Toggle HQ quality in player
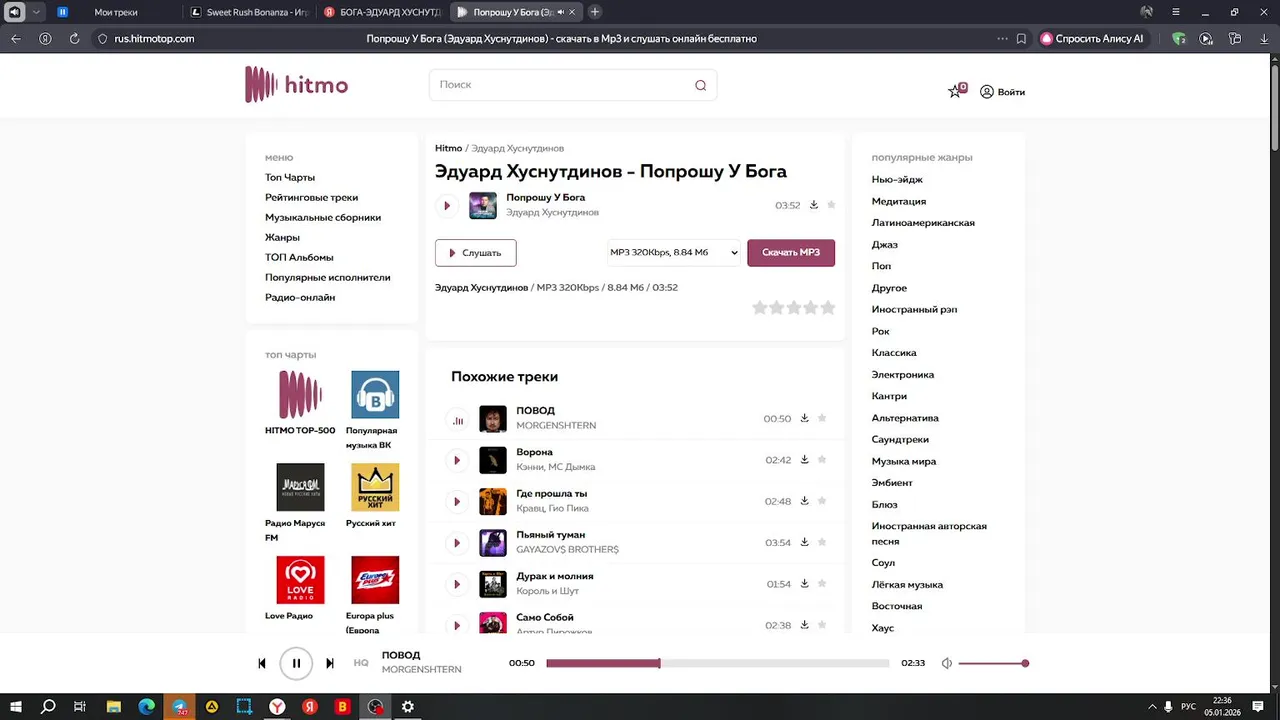 [361, 663]
